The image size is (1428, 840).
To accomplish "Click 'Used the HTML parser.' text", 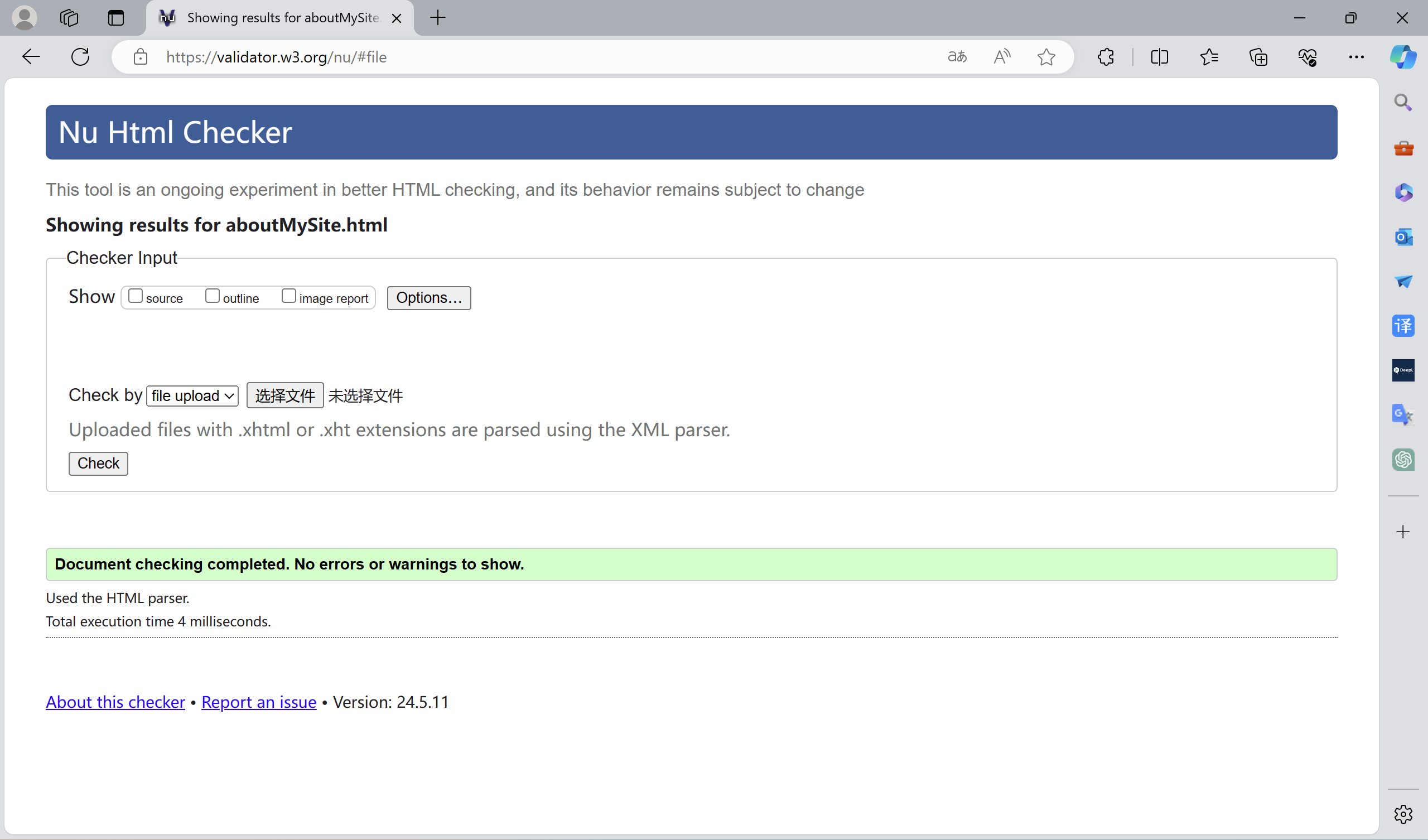I will (x=117, y=598).
